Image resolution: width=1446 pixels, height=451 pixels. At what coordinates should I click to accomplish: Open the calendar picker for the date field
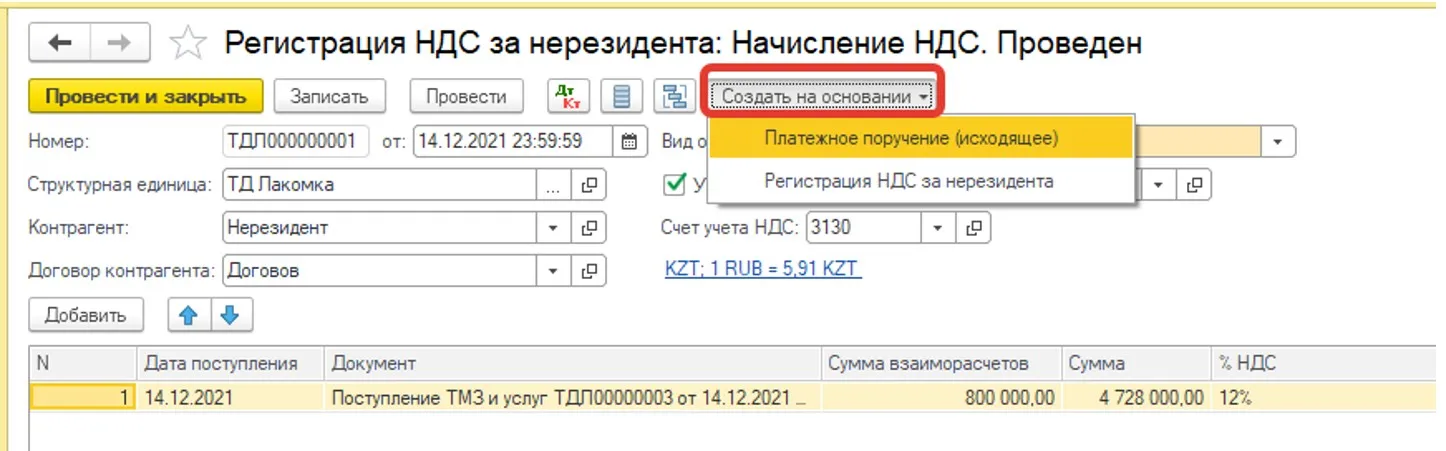(629, 141)
